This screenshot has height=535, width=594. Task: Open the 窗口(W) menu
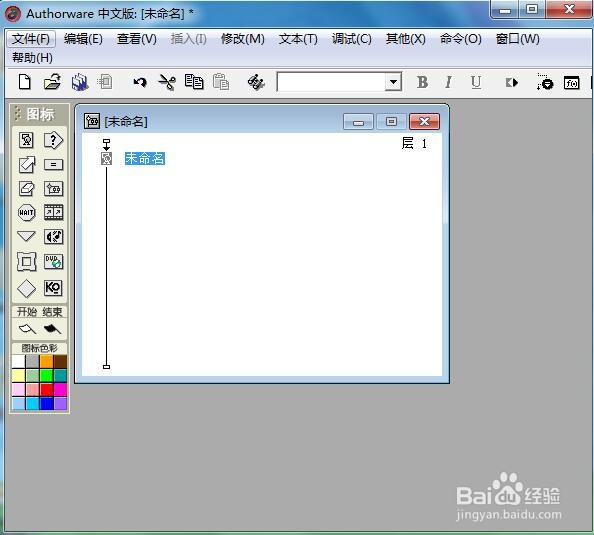tap(517, 39)
